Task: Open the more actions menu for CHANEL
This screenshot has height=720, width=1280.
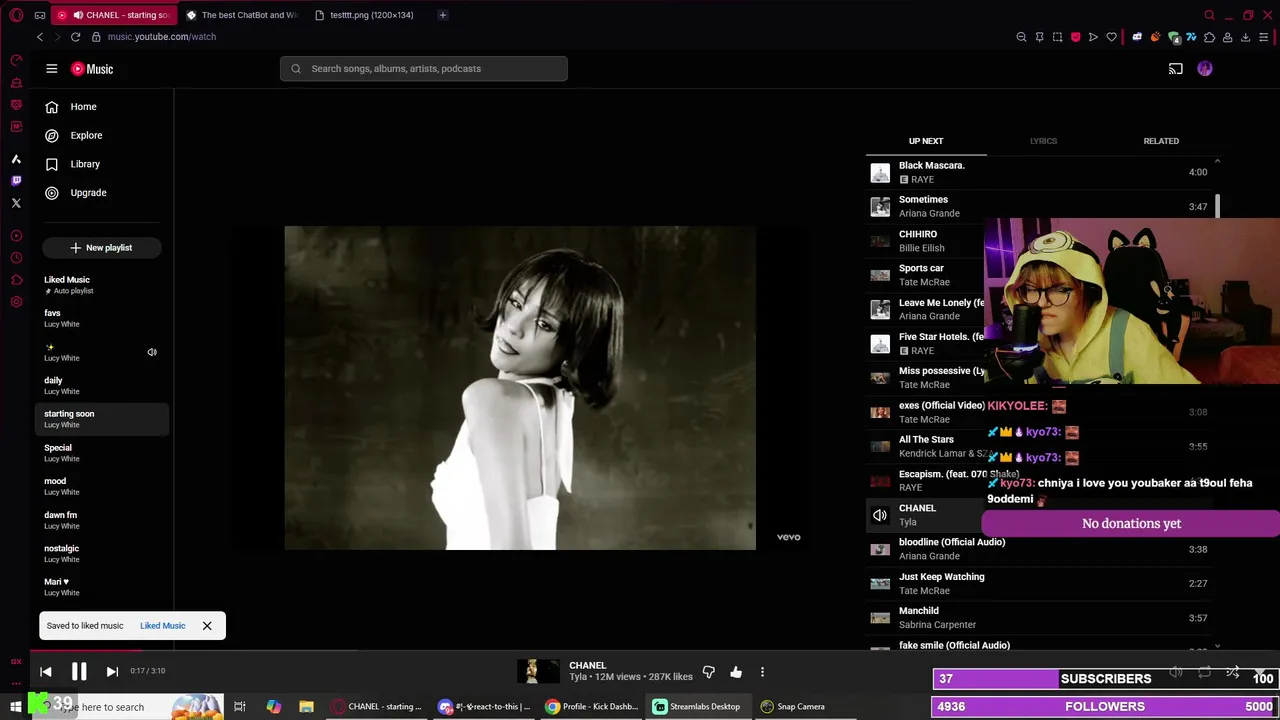Action: (x=762, y=672)
